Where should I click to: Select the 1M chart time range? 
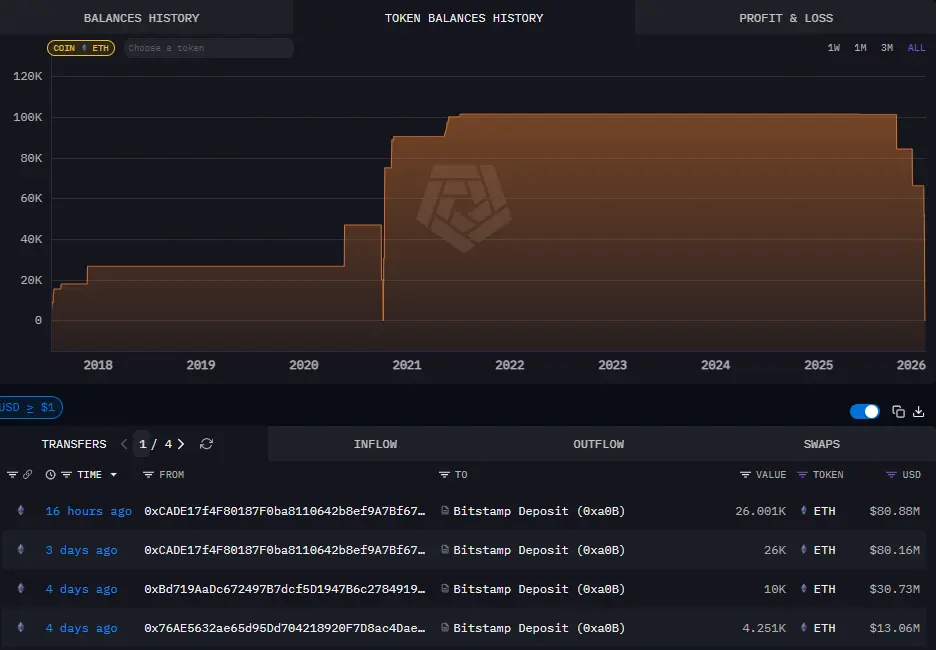coord(859,47)
